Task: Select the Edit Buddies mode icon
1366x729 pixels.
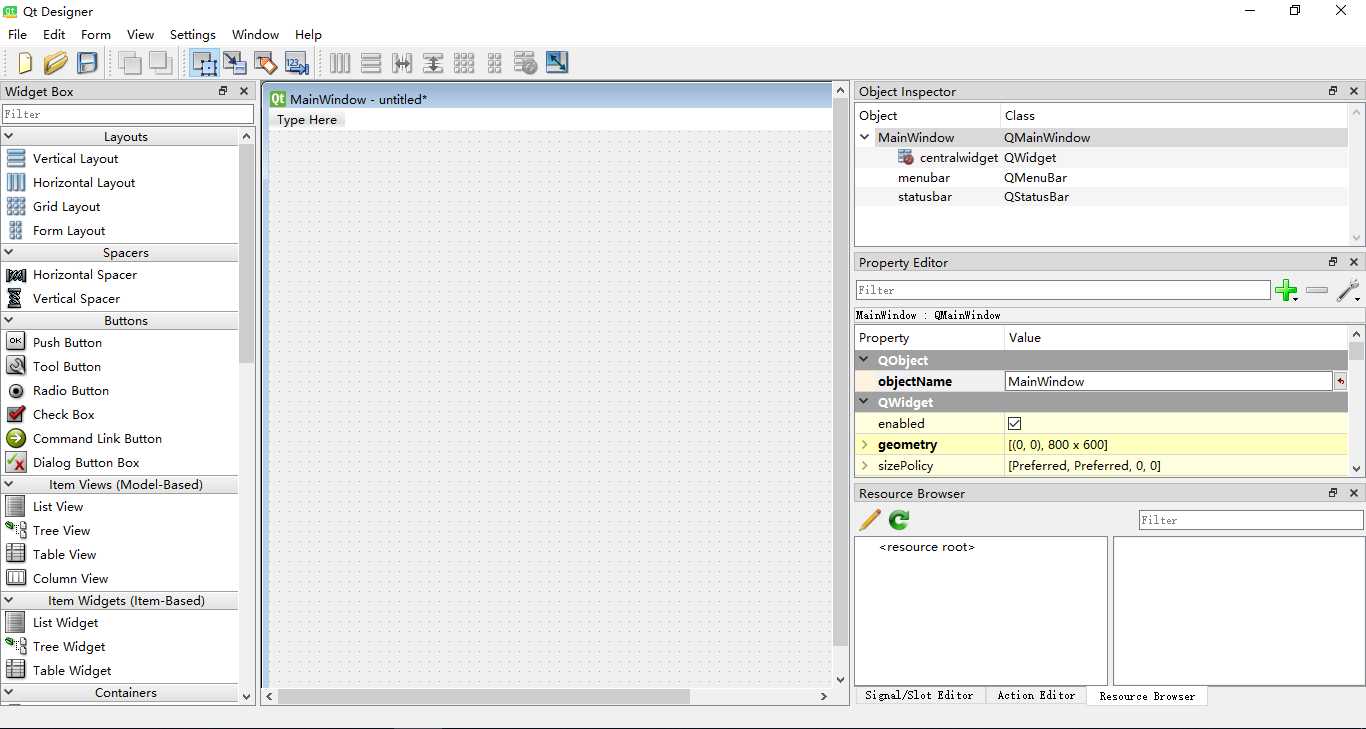Action: 266,63
